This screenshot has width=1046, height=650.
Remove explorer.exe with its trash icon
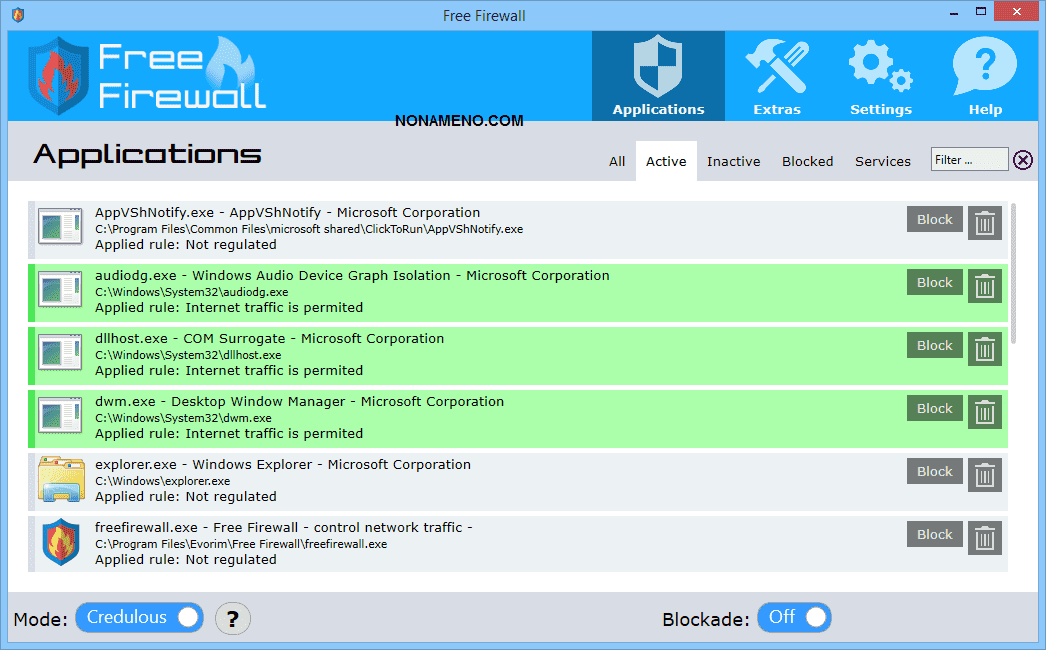pyautogui.click(x=985, y=475)
